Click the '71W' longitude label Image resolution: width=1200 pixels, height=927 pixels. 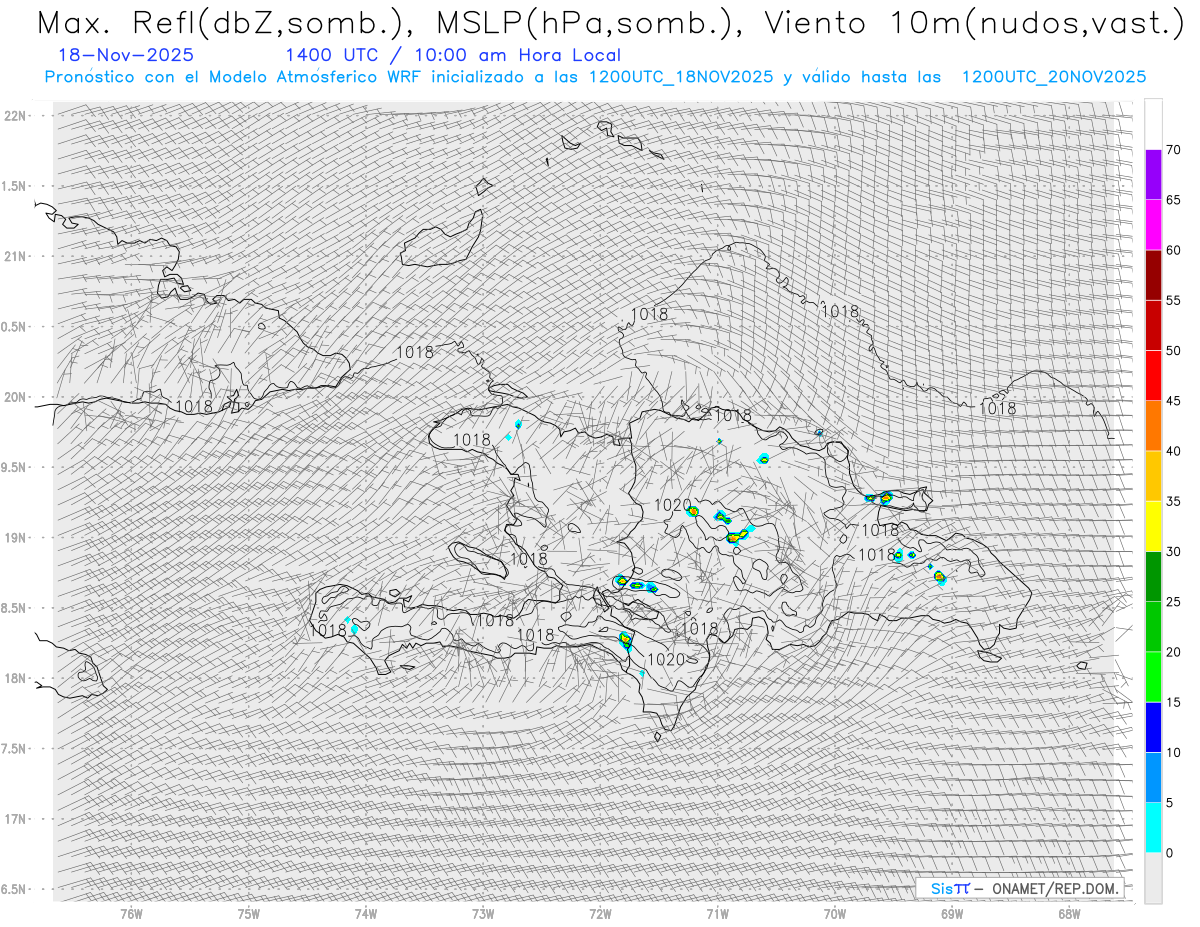pos(718,913)
